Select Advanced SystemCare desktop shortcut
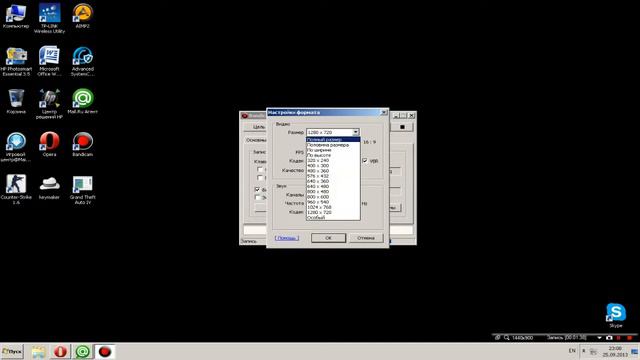Screen dimensions: 640x360 tap(82, 62)
